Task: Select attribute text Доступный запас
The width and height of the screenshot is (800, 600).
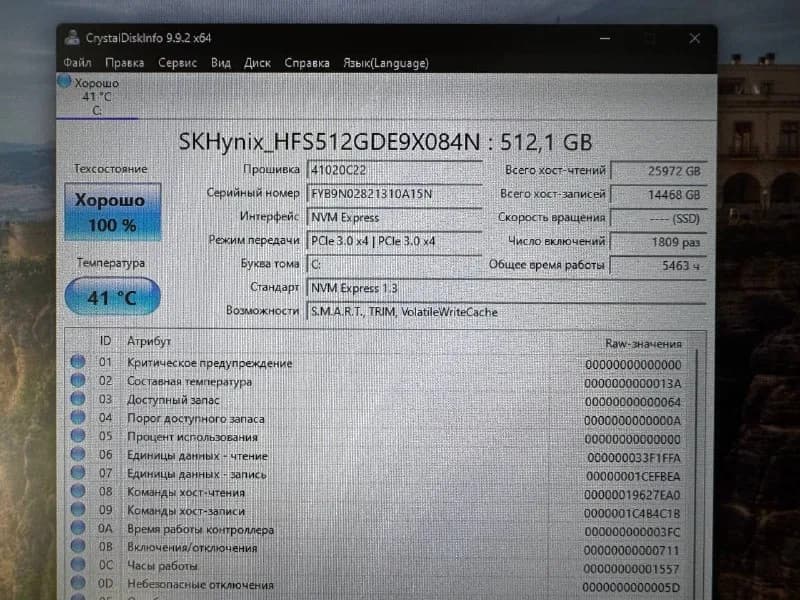Action: point(173,400)
